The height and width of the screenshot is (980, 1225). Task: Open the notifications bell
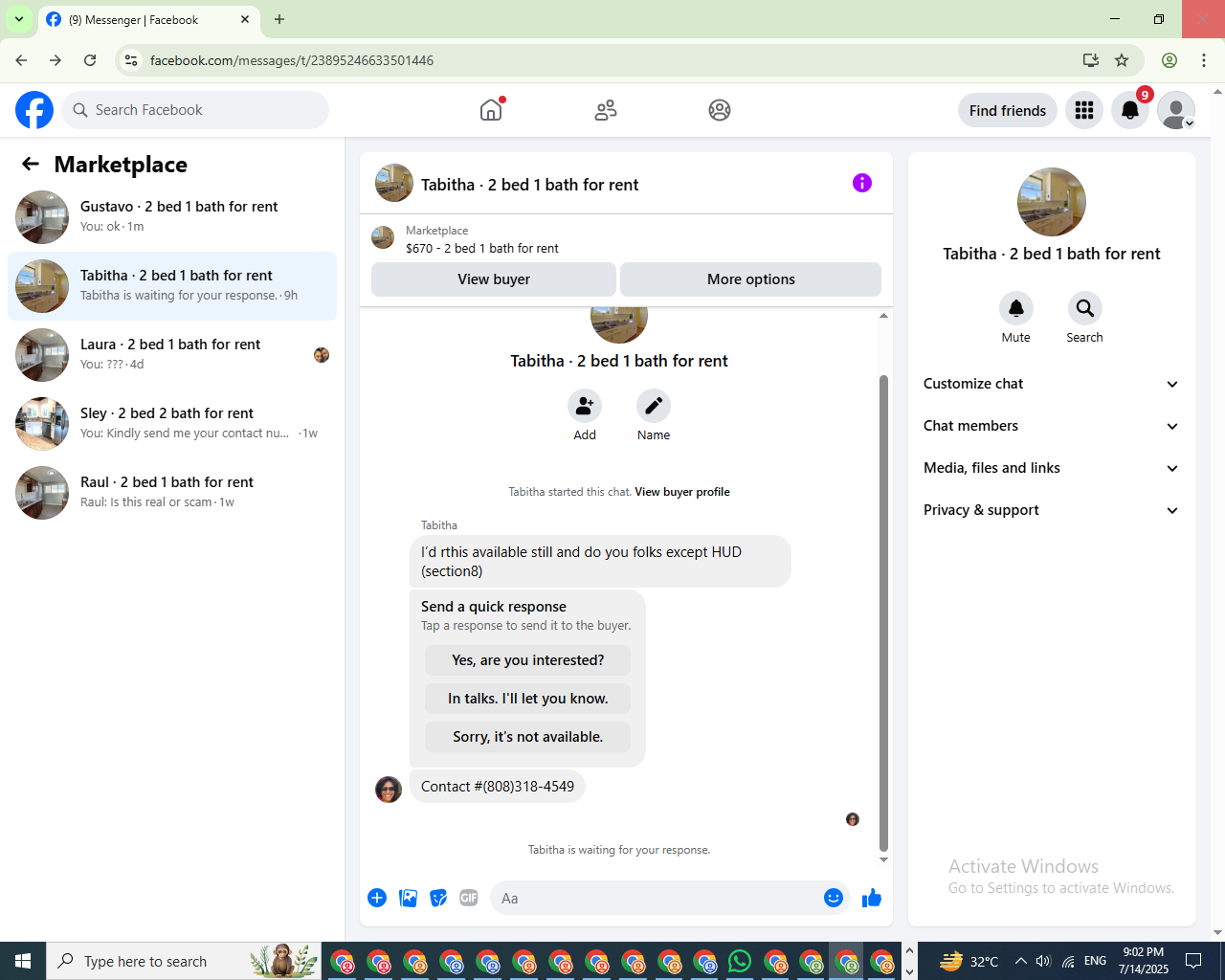tap(1130, 110)
